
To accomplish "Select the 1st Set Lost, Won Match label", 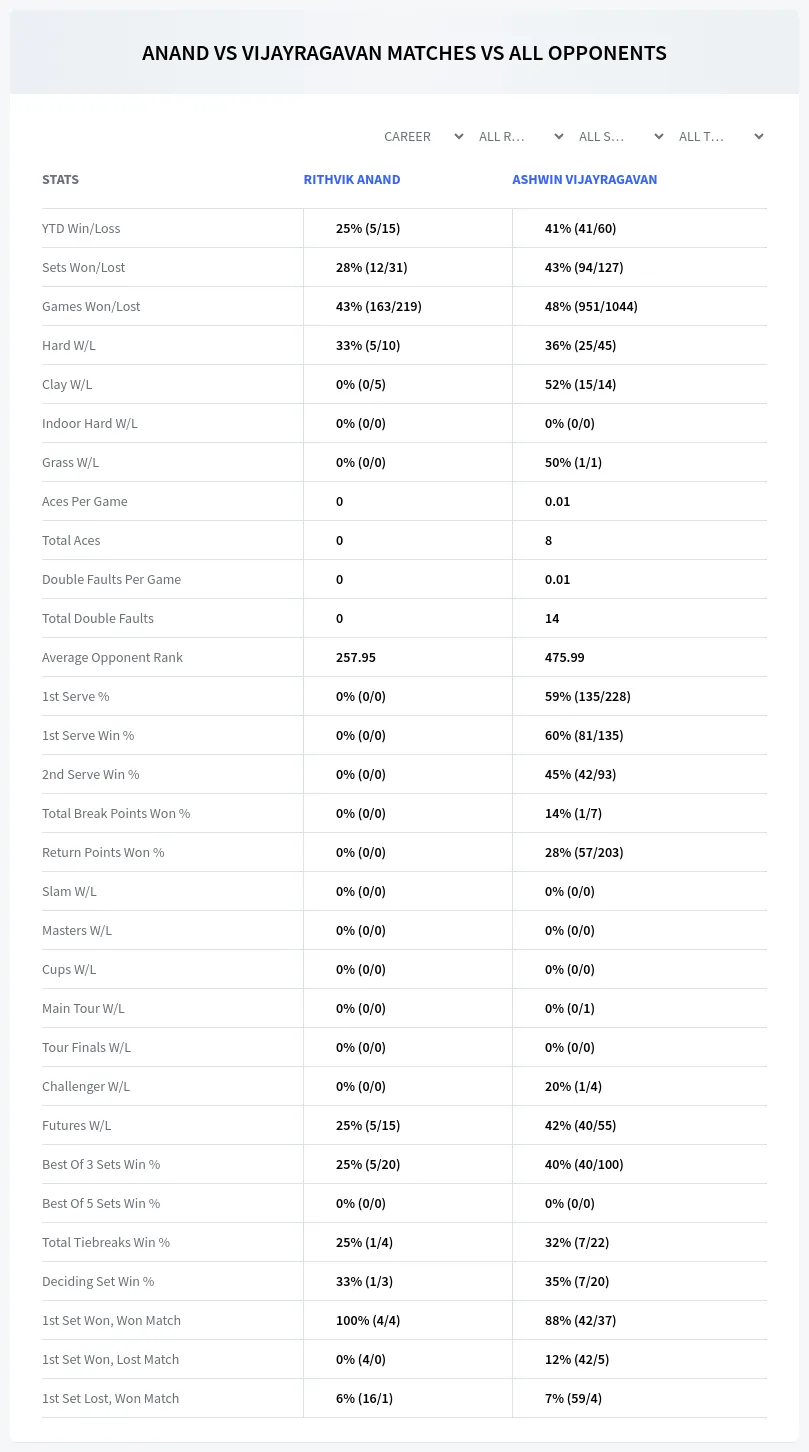I will coord(111,1398).
